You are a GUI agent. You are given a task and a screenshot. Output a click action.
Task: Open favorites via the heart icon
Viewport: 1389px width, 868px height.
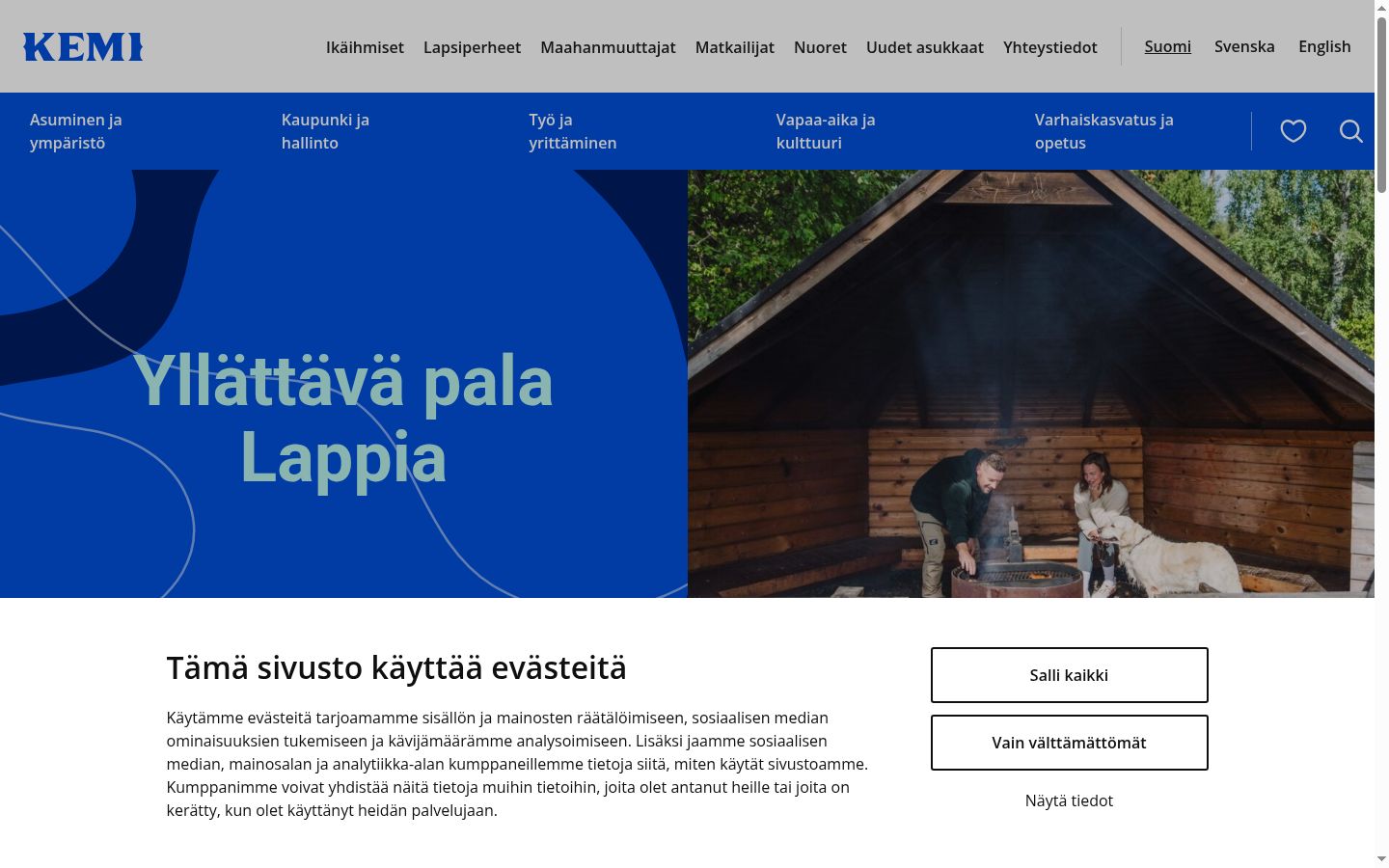(x=1294, y=131)
